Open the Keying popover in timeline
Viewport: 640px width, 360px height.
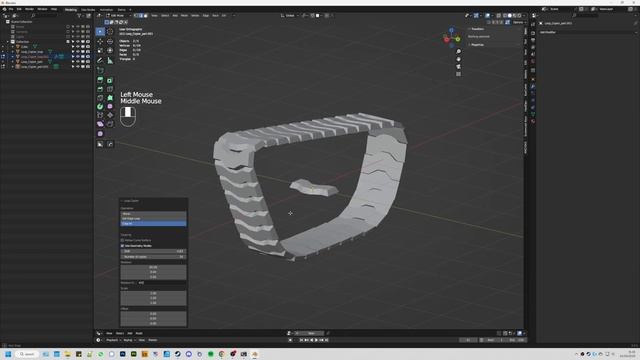coord(128,340)
